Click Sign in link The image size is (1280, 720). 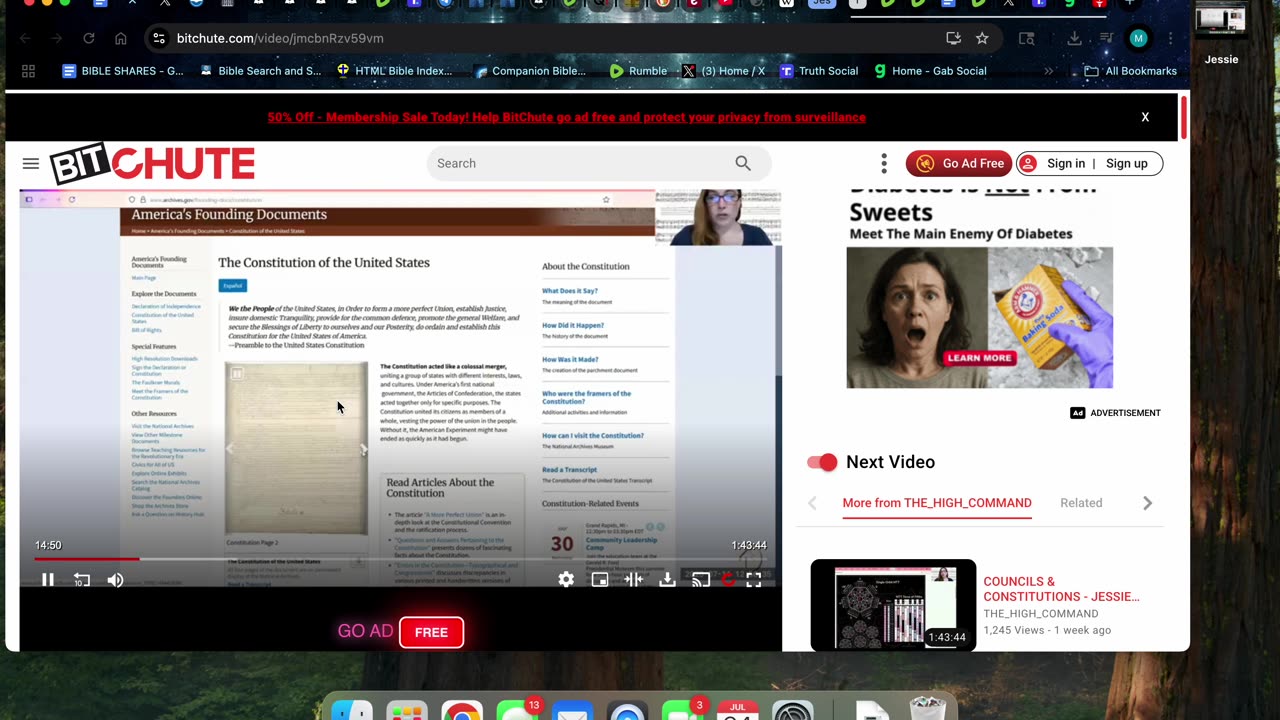tap(1066, 164)
